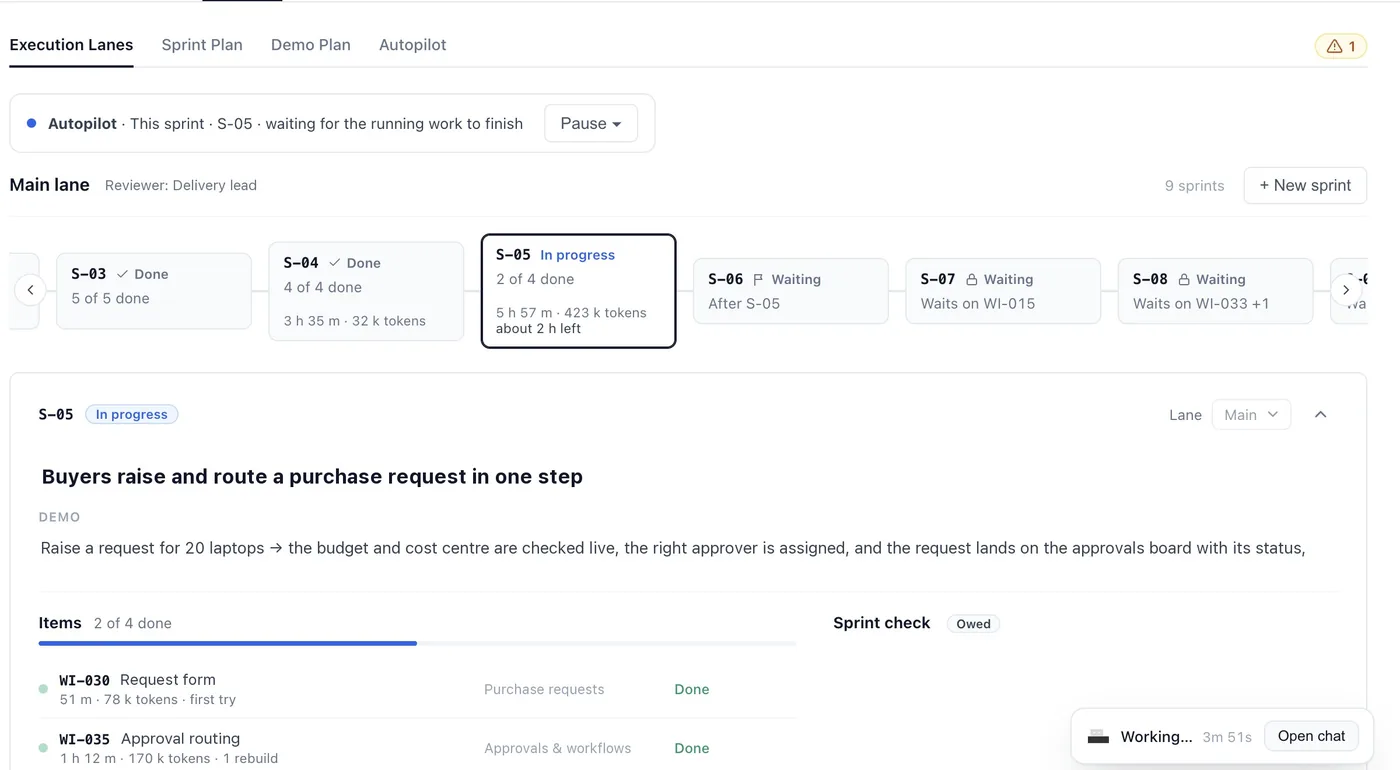Screen dimensions: 1400x770
Task: Click the Owed badge beside Sprint check
Action: [x=973, y=624]
